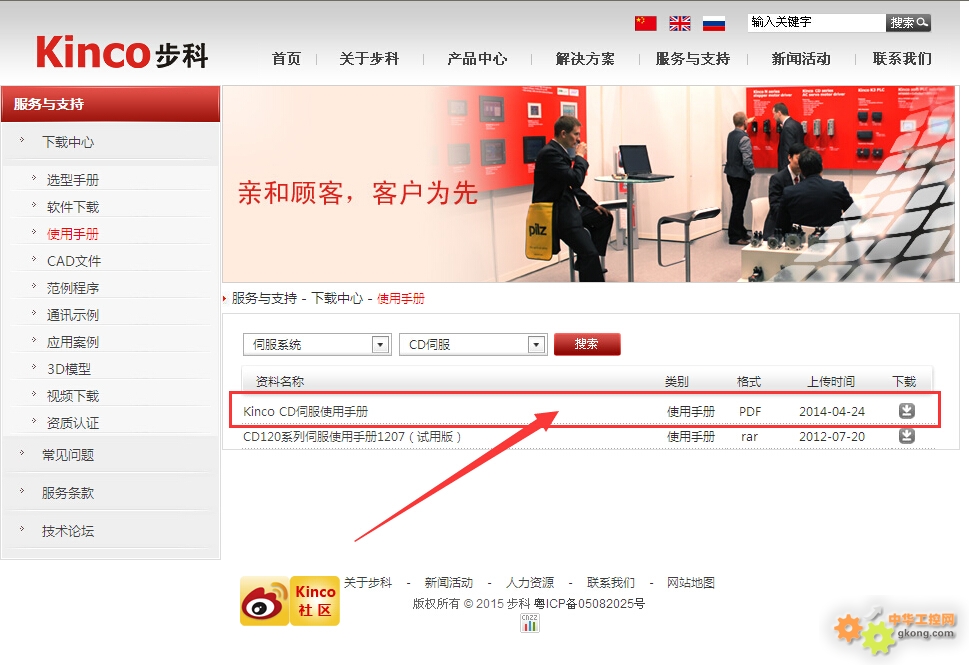Image resolution: width=969 pixels, height=665 pixels.
Task: Expand 下载中心 in the sidebar
Action: tap(68, 142)
